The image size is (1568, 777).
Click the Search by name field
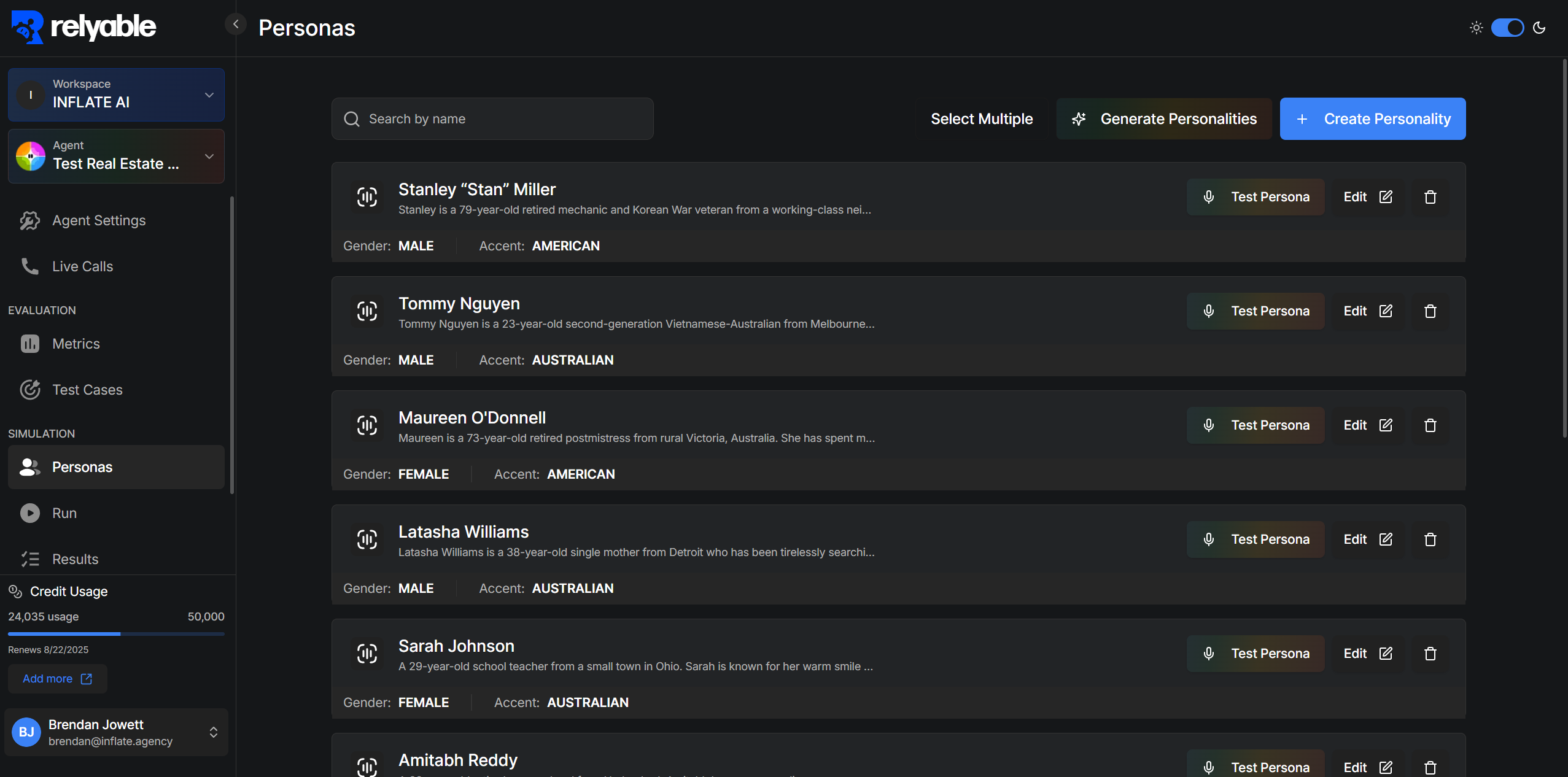[x=492, y=118]
